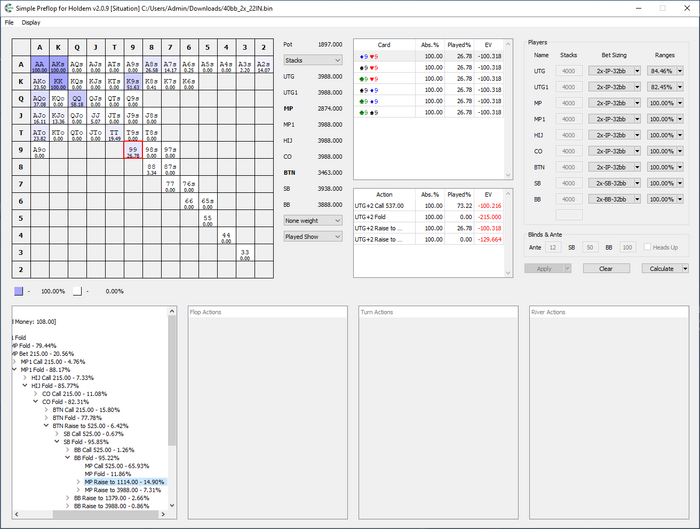This screenshot has width=700, height=529.
Task: Expand CO Call 215.00 tree node
Action: pyautogui.click(x=36, y=394)
